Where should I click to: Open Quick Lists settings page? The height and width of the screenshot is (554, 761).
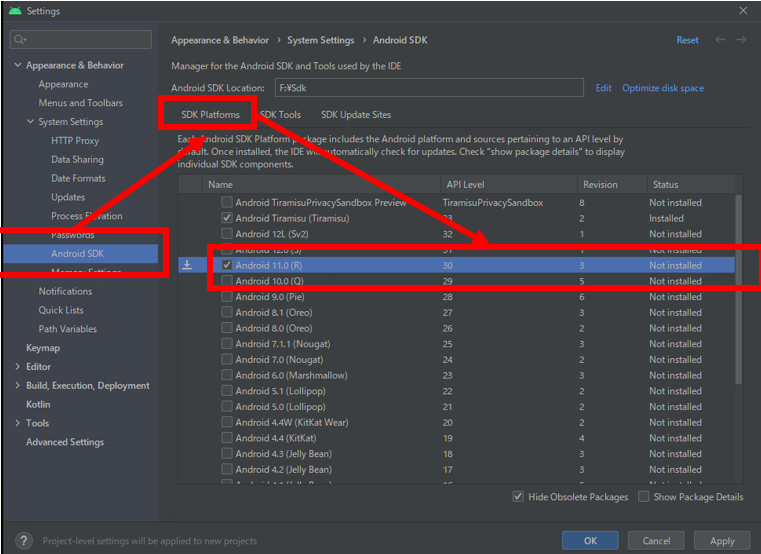pos(61,310)
